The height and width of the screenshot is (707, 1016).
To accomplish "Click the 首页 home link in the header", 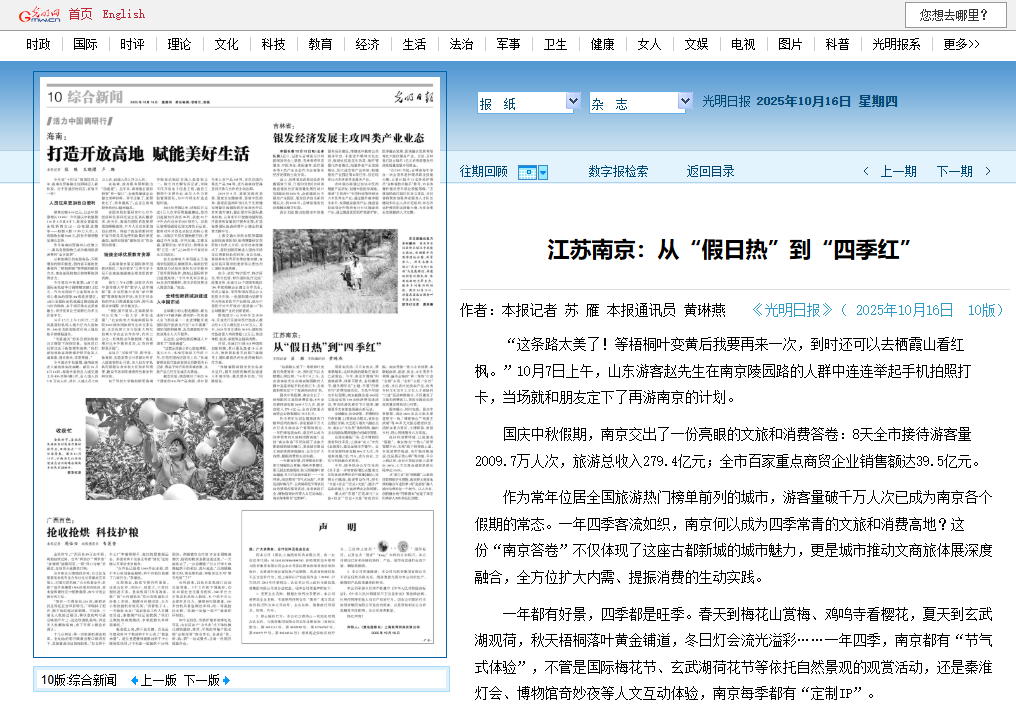I will (x=80, y=14).
